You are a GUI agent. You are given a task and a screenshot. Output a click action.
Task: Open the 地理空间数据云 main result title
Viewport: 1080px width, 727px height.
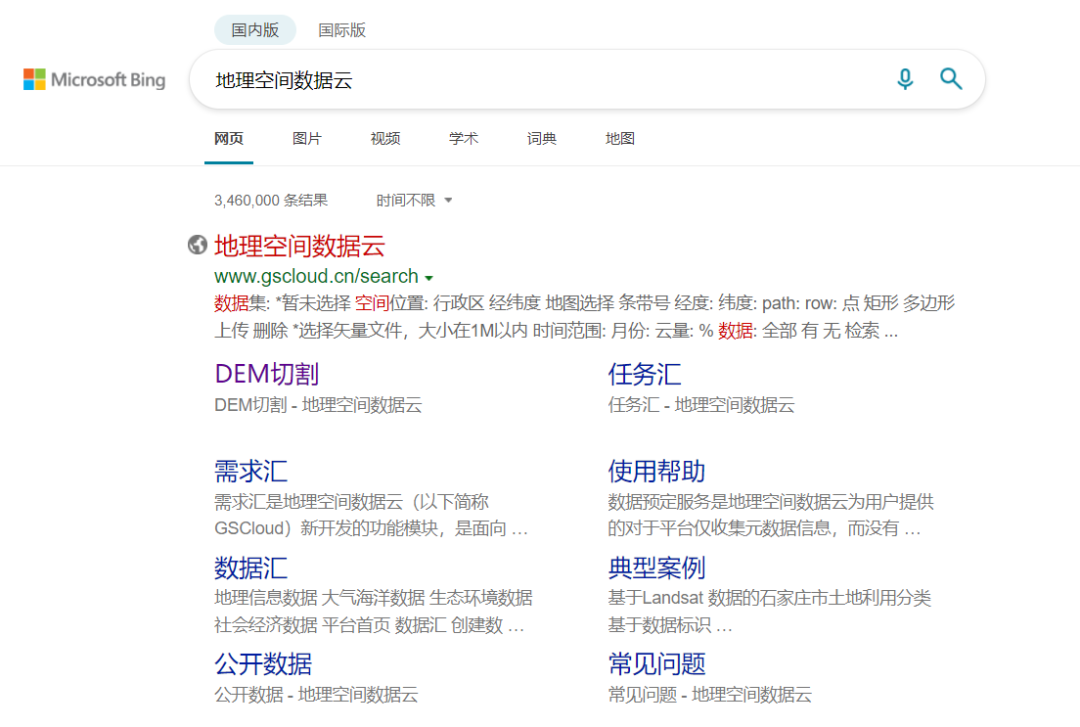[x=300, y=245]
